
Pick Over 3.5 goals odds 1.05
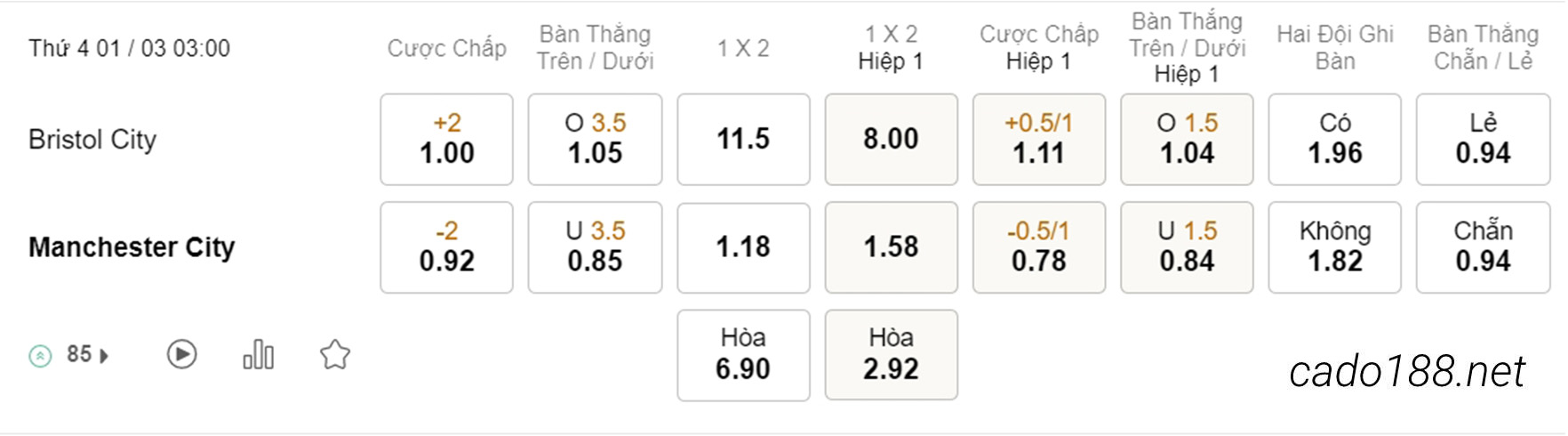(595, 140)
